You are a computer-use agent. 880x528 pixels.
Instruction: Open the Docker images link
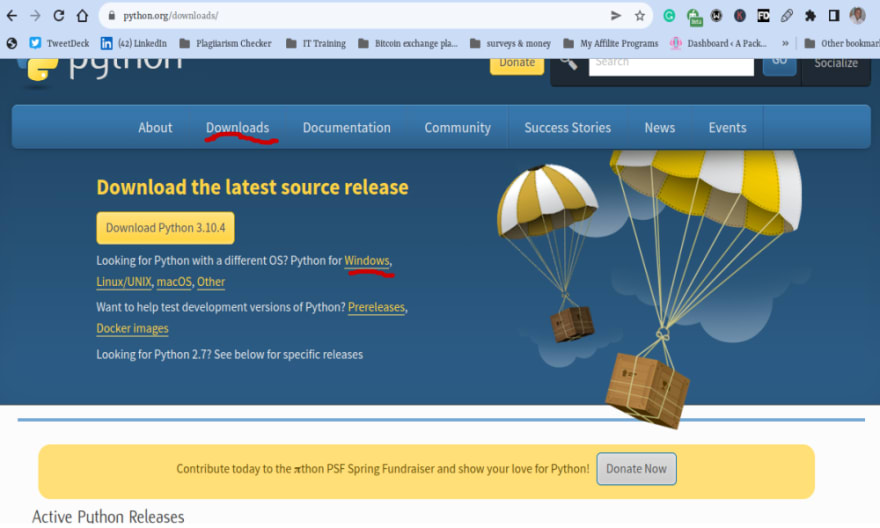132,328
